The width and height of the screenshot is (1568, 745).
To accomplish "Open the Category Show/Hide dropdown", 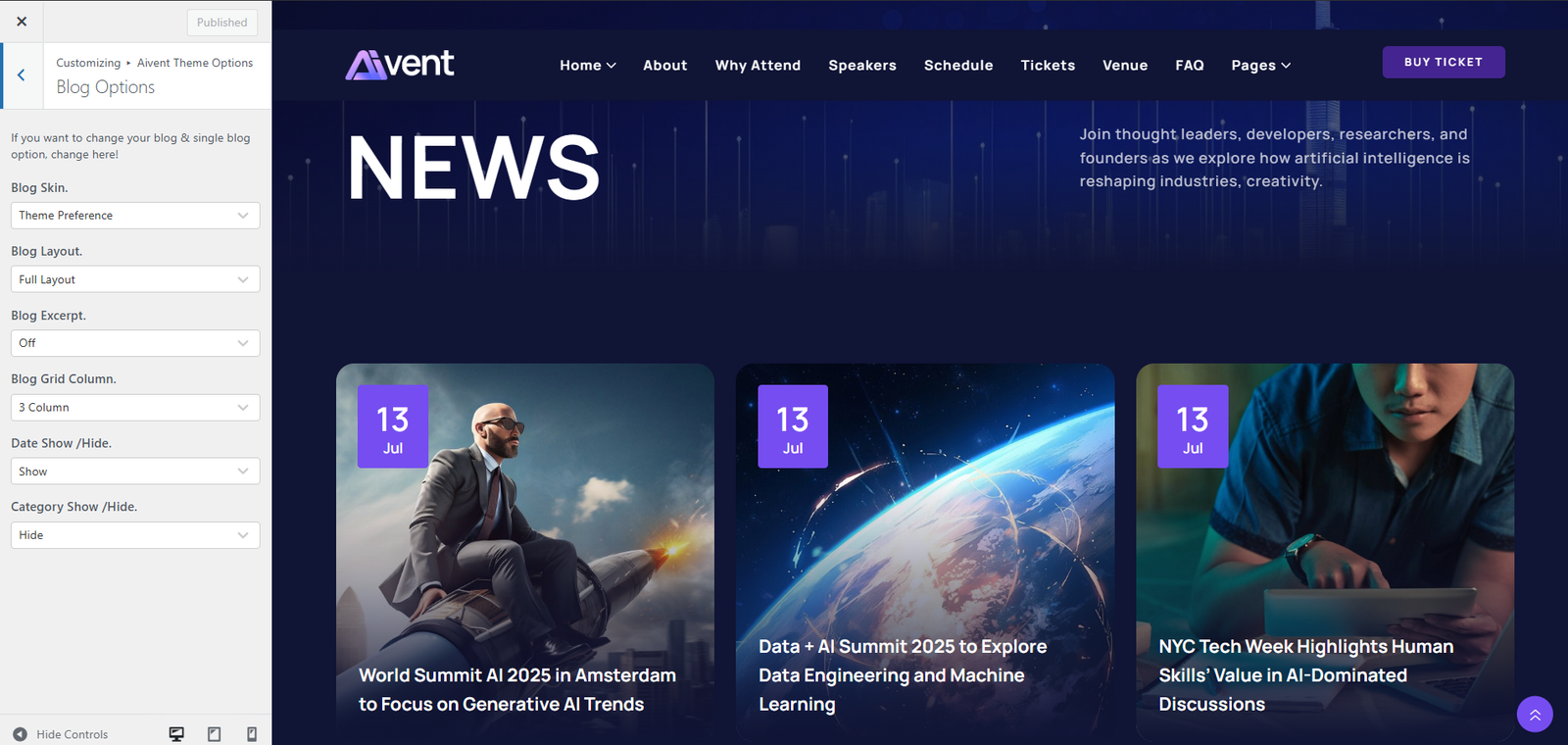I will click(x=135, y=535).
